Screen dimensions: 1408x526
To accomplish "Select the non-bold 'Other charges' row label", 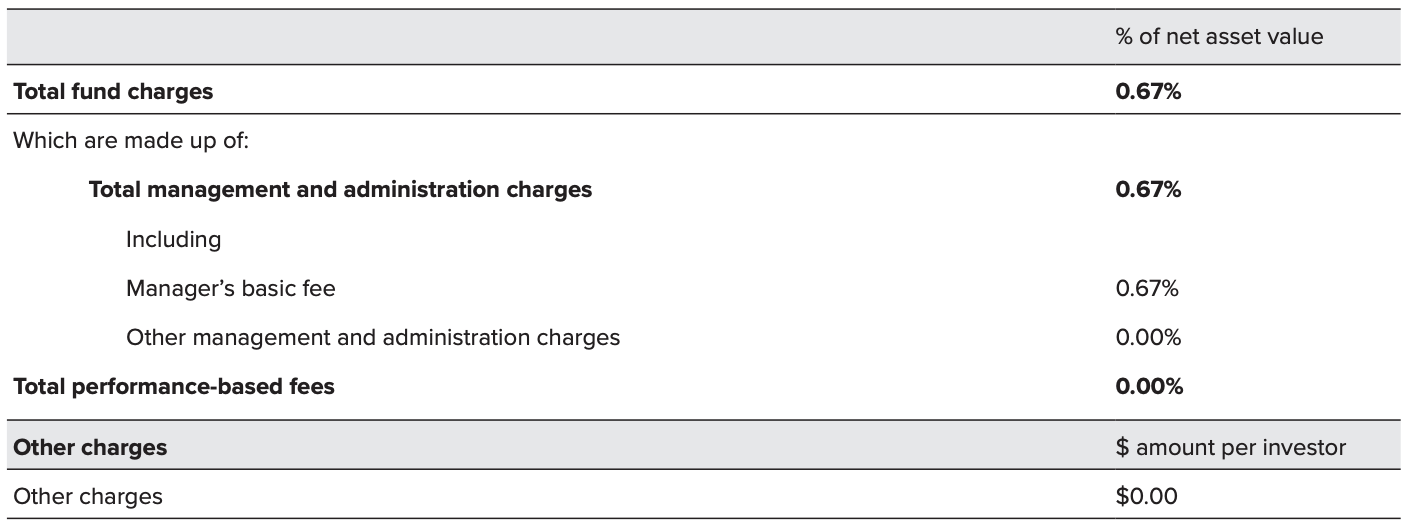I will click(x=88, y=496).
